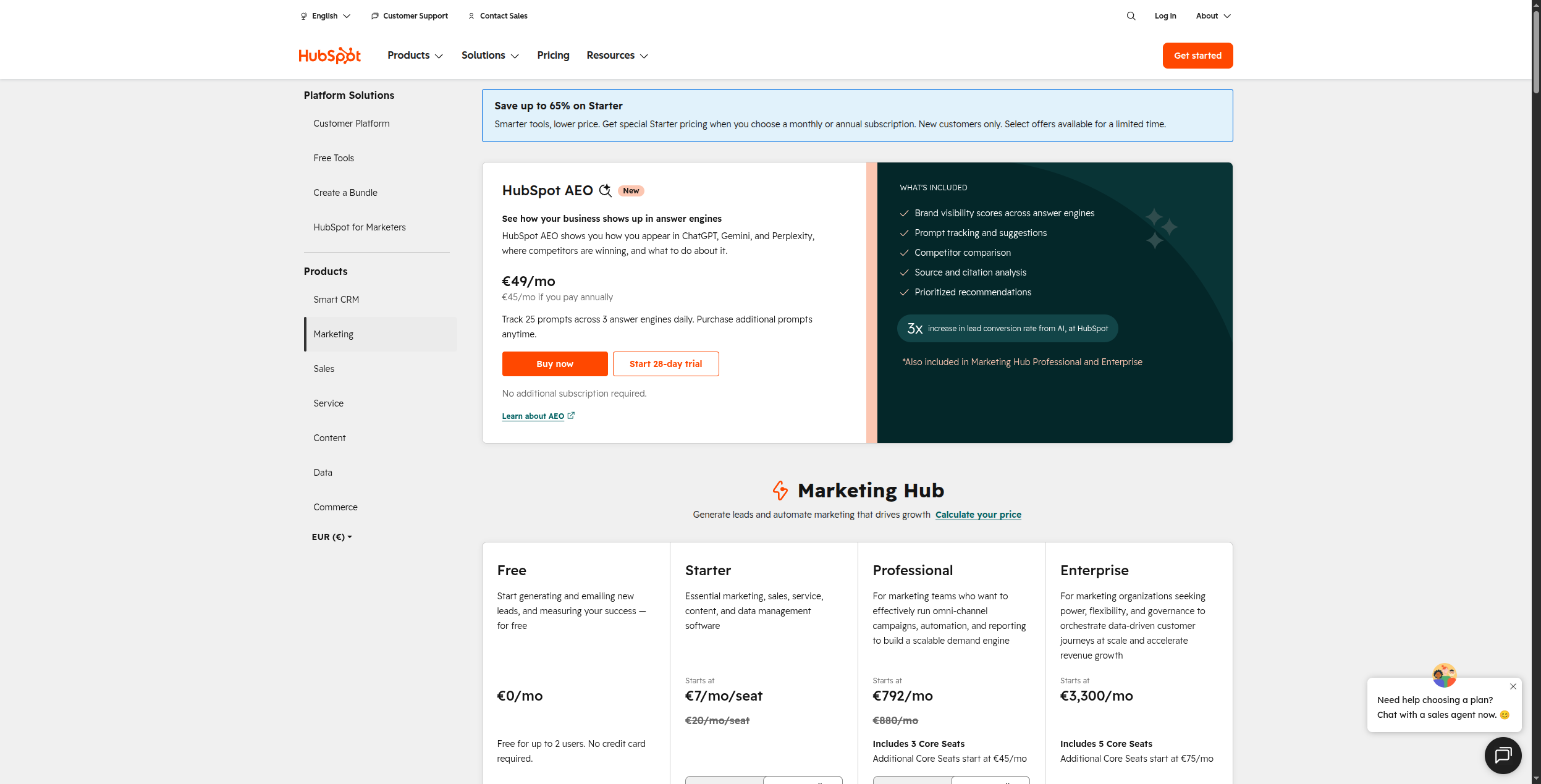Go to the Pricing page

click(x=553, y=56)
